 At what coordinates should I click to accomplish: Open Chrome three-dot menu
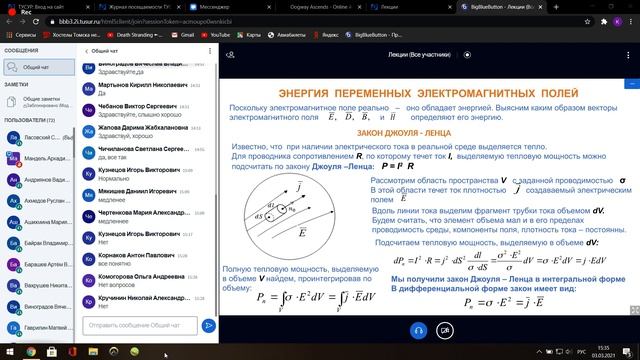tap(631, 22)
